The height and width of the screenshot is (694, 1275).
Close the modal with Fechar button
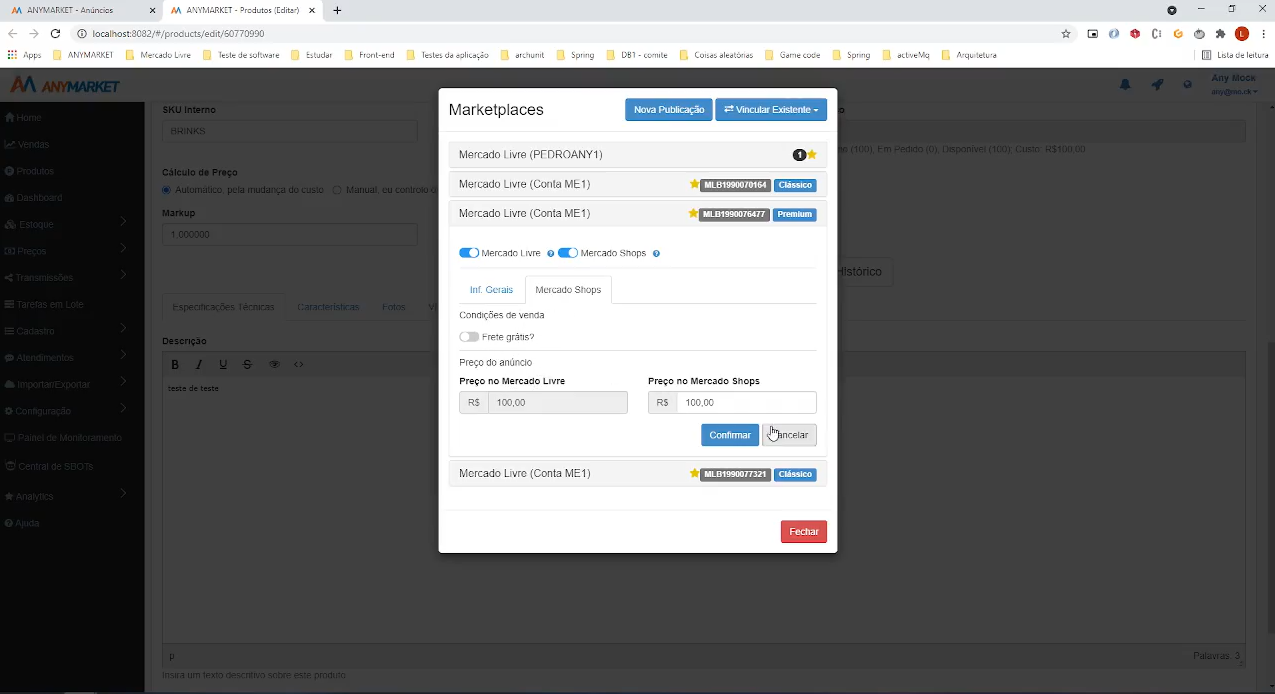click(x=804, y=532)
